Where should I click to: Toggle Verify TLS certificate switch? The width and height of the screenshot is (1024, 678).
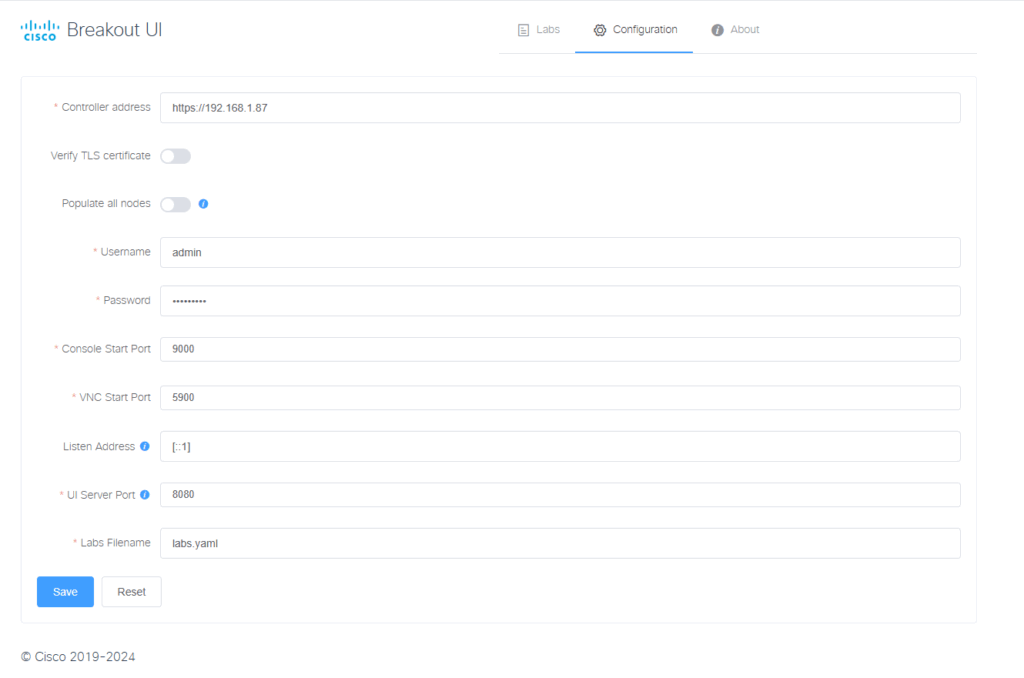176,156
